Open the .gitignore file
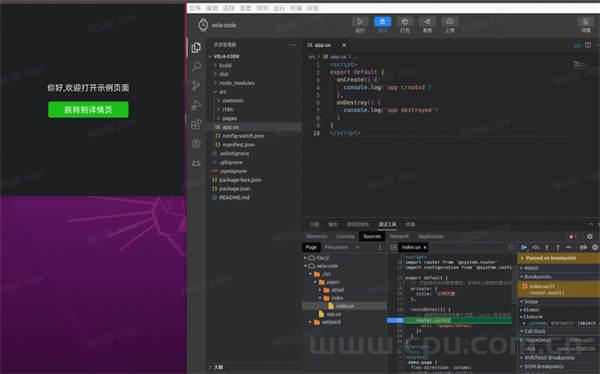 point(254,162)
